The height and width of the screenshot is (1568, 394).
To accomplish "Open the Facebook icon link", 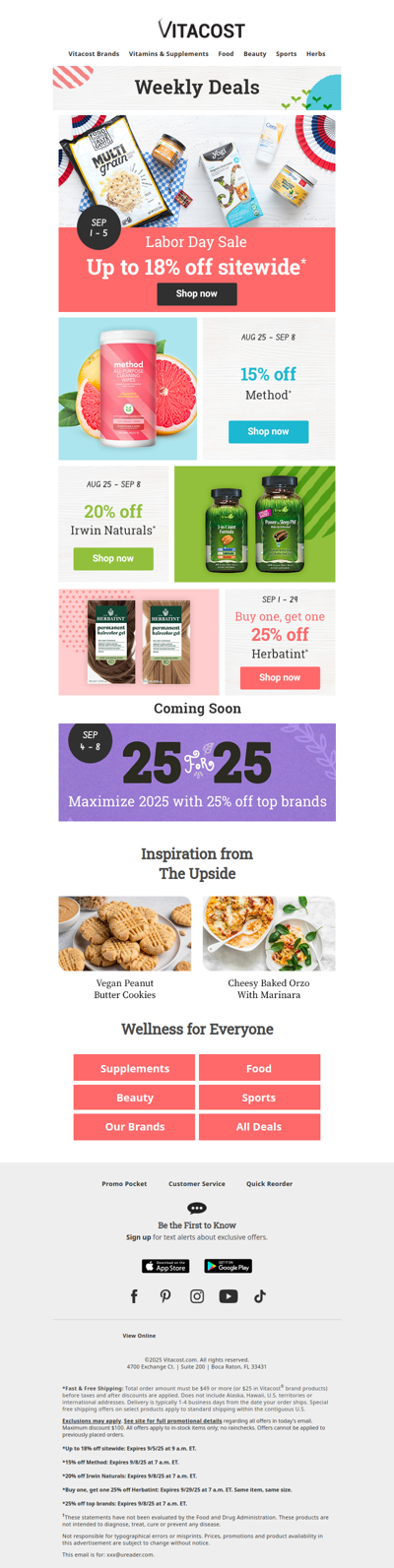I will point(134,1296).
